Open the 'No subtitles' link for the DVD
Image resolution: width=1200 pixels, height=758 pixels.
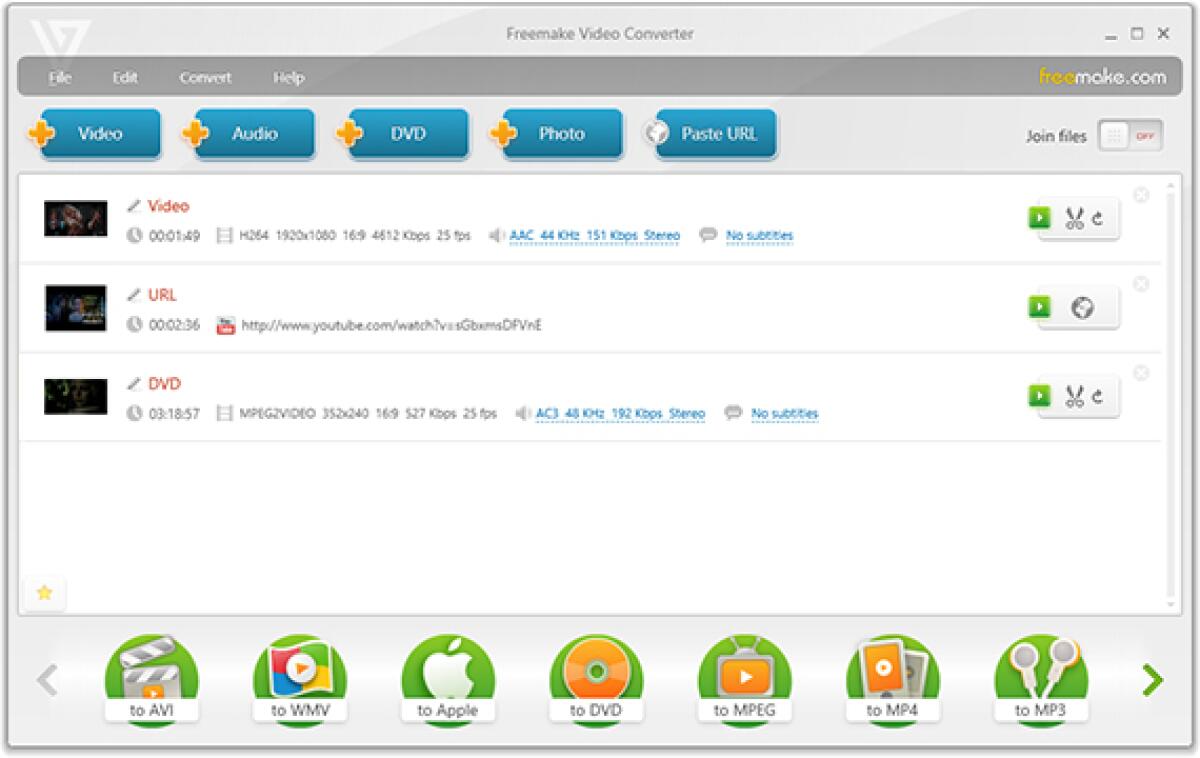tap(785, 412)
